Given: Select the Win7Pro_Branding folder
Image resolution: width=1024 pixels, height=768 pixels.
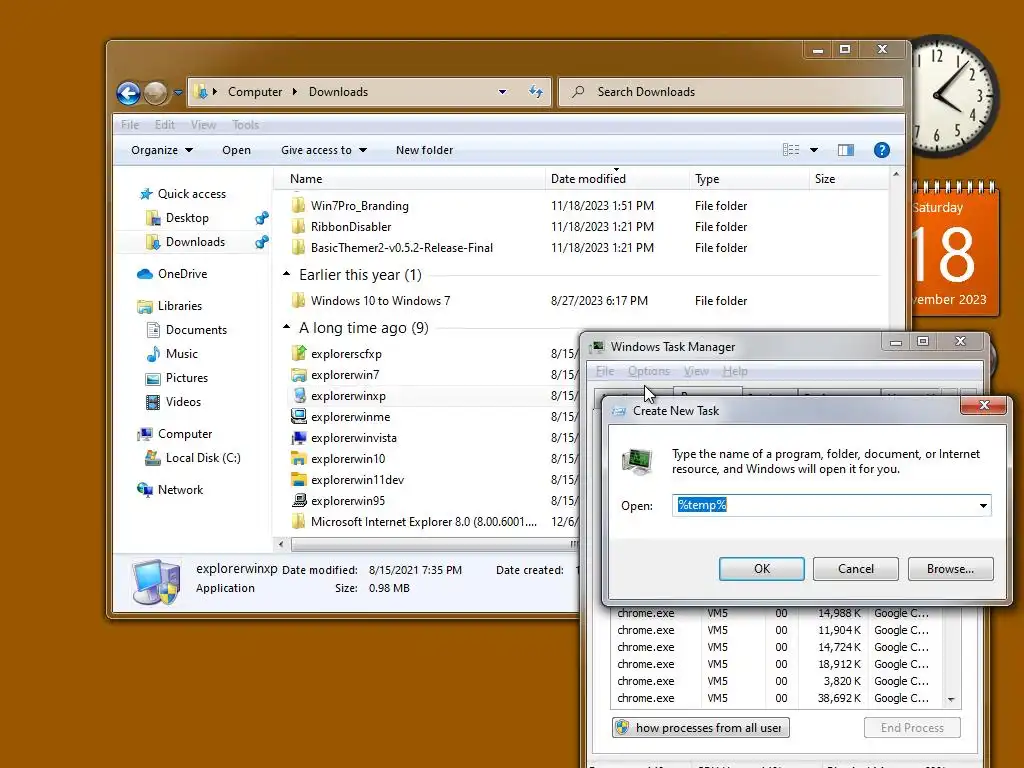Looking at the screenshot, I should tap(360, 206).
